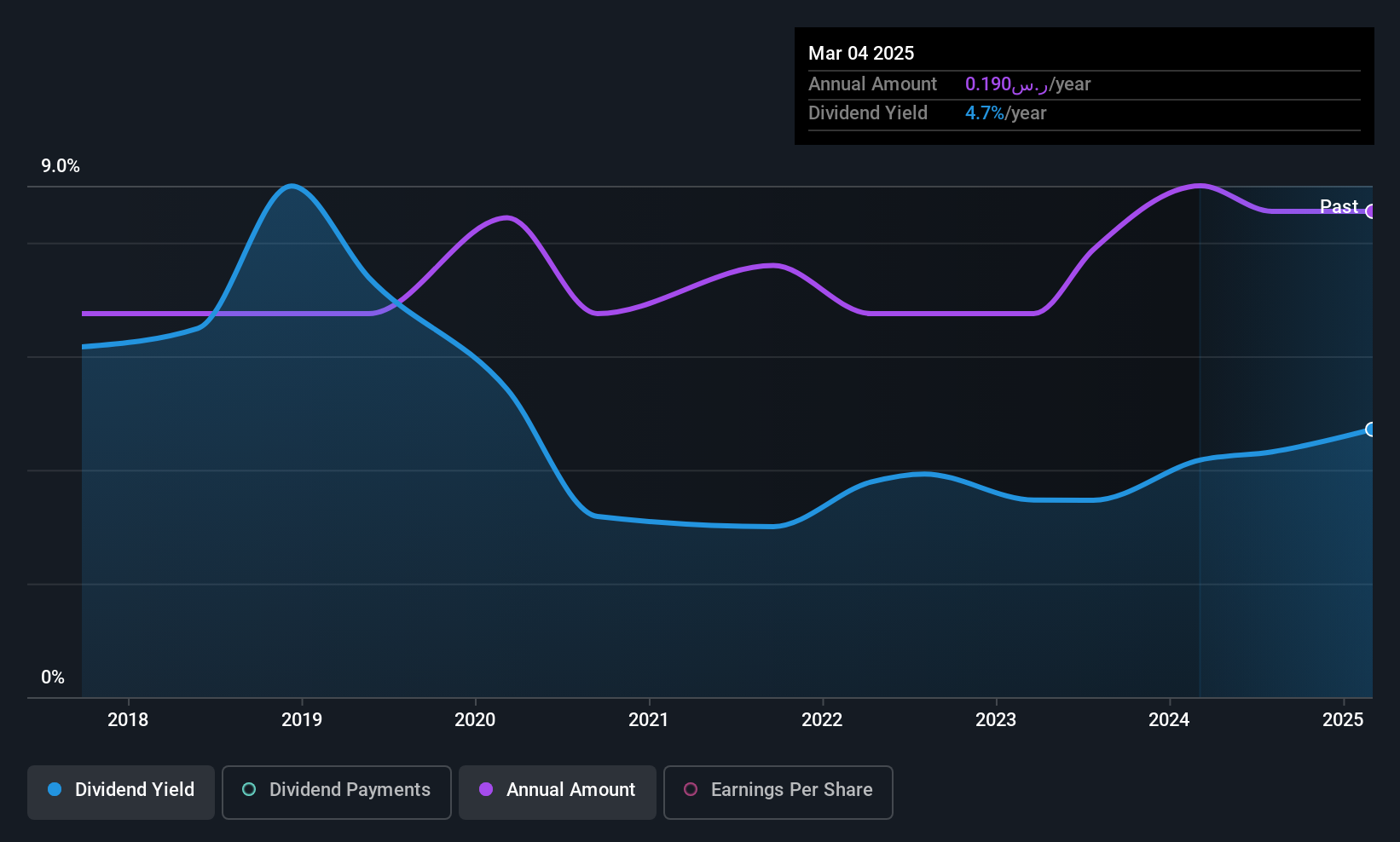
Task: Click the Annual Amount tooltip row label
Action: pos(872,84)
